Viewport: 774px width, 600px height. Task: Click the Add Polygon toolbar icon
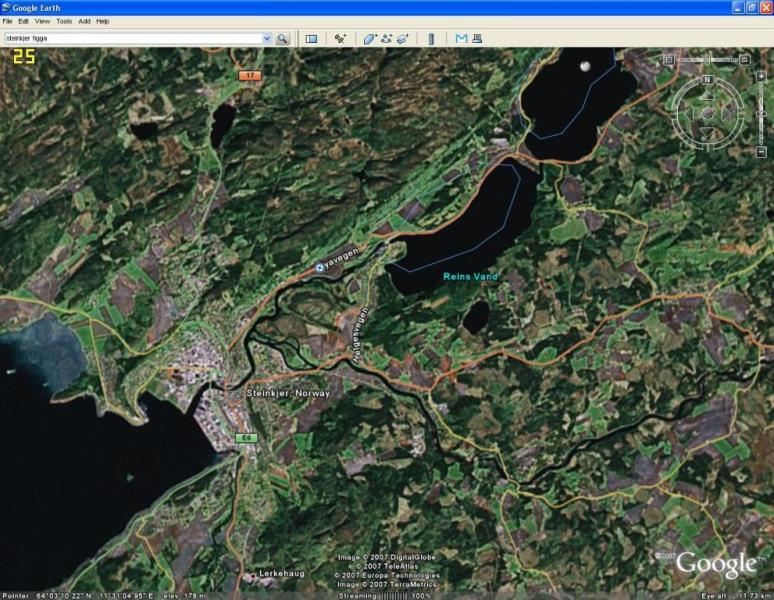pyautogui.click(x=370, y=38)
